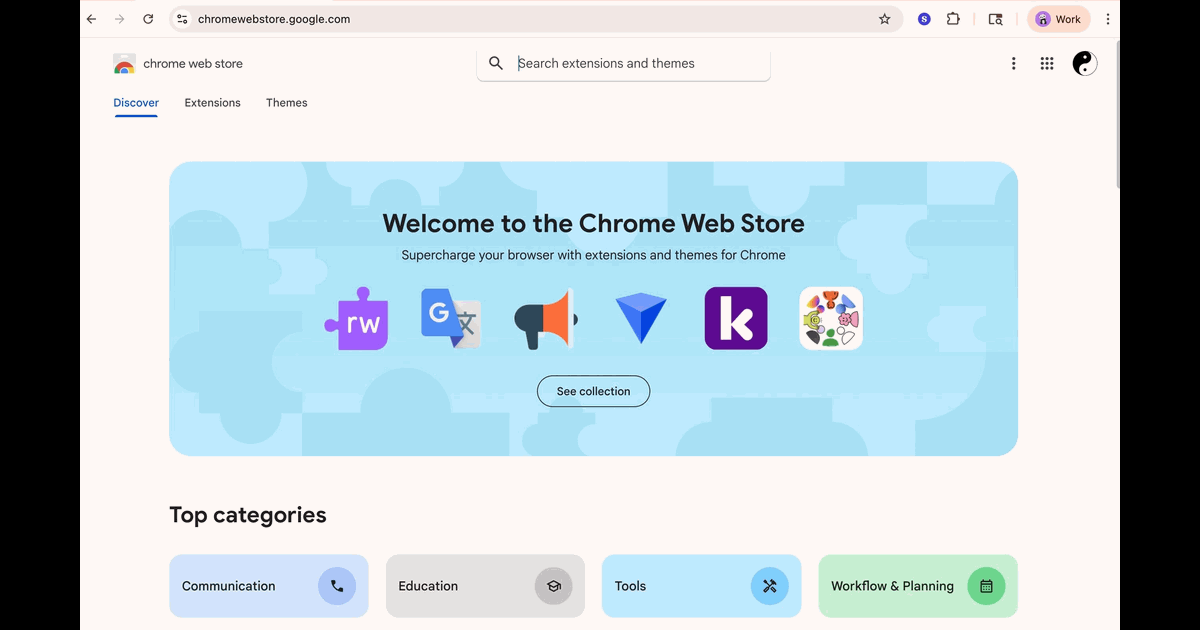Click the browser back arrow
Image resolution: width=1200 pixels, height=630 pixels.
(x=91, y=19)
